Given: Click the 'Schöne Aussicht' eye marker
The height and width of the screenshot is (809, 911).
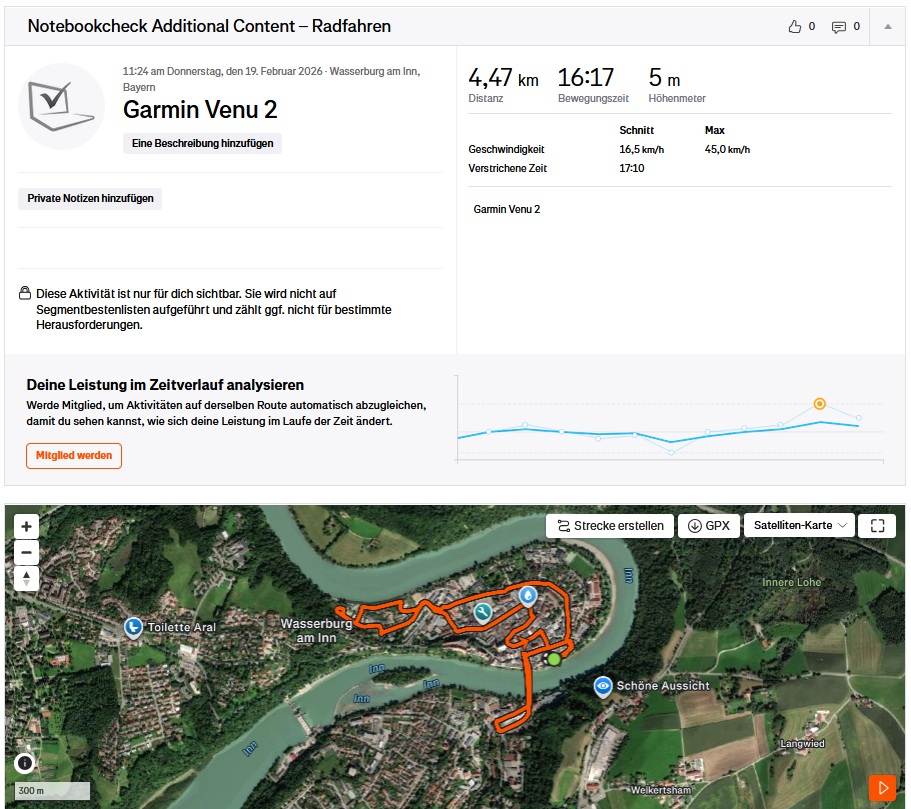Looking at the screenshot, I should pos(603,686).
